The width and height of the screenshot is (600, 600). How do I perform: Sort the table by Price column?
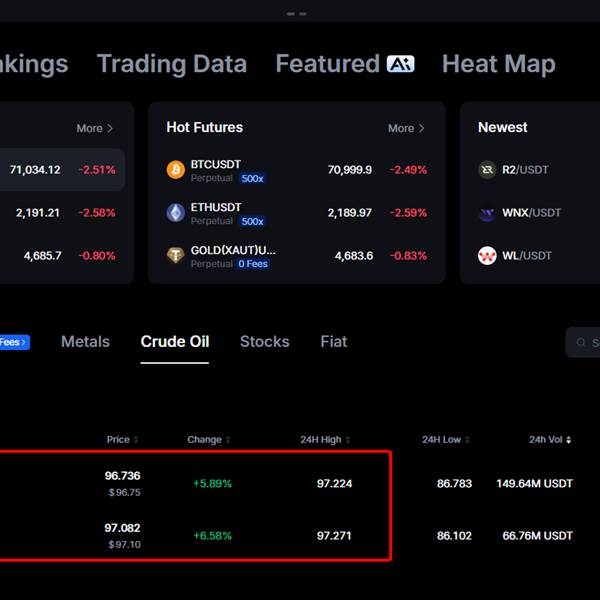(x=123, y=440)
